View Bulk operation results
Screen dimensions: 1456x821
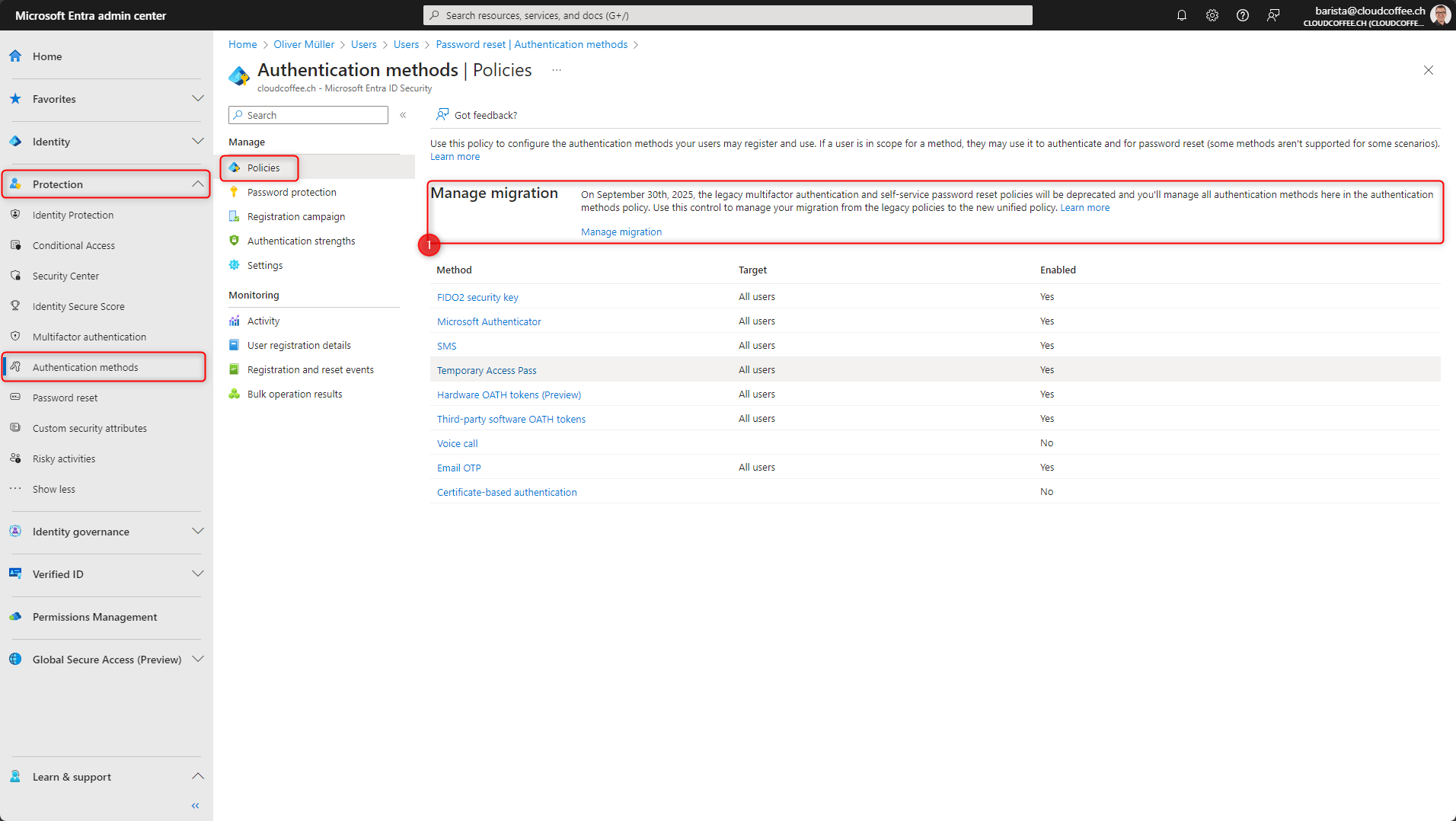[295, 394]
